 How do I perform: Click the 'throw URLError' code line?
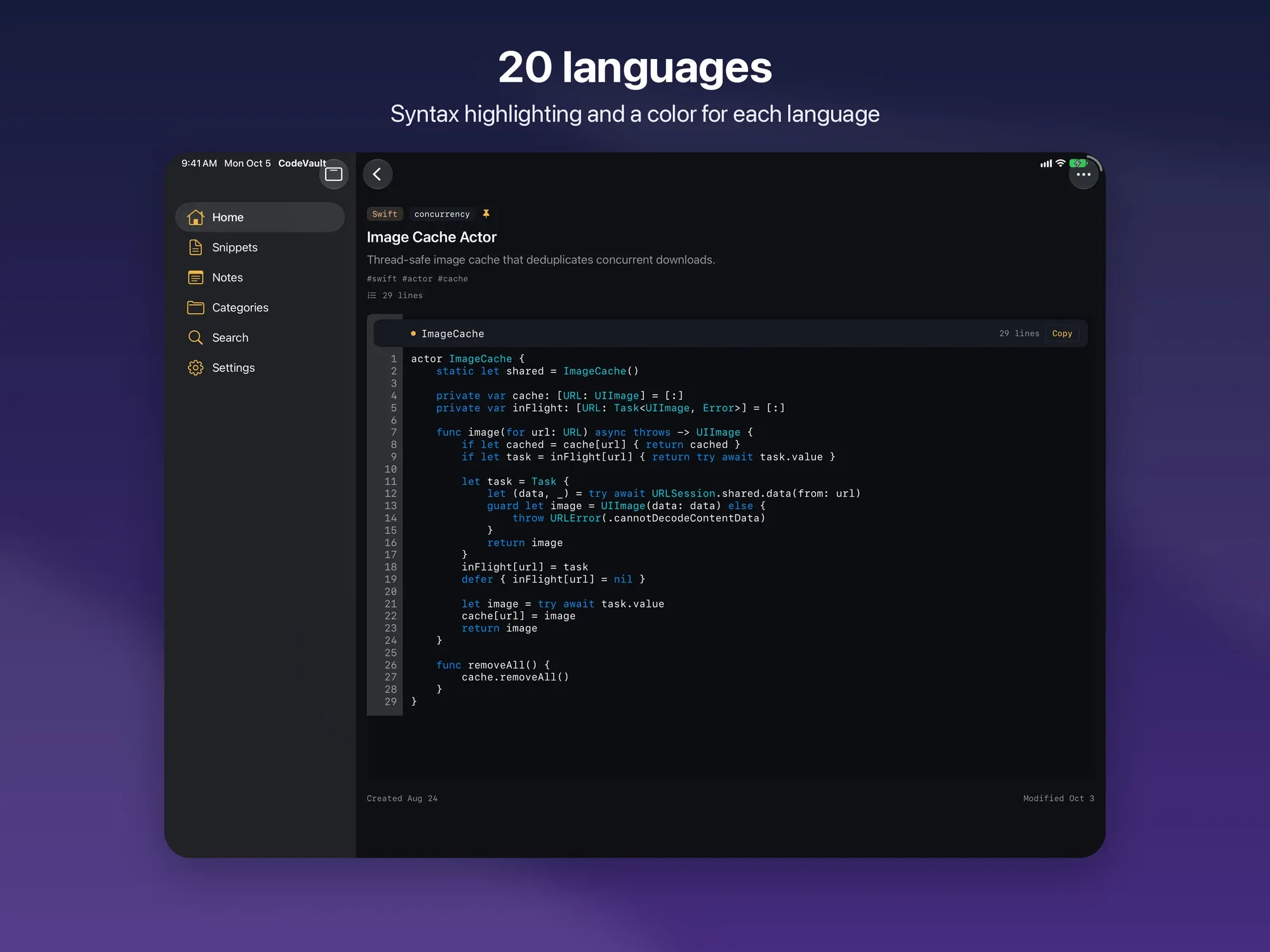pyautogui.click(x=639, y=518)
